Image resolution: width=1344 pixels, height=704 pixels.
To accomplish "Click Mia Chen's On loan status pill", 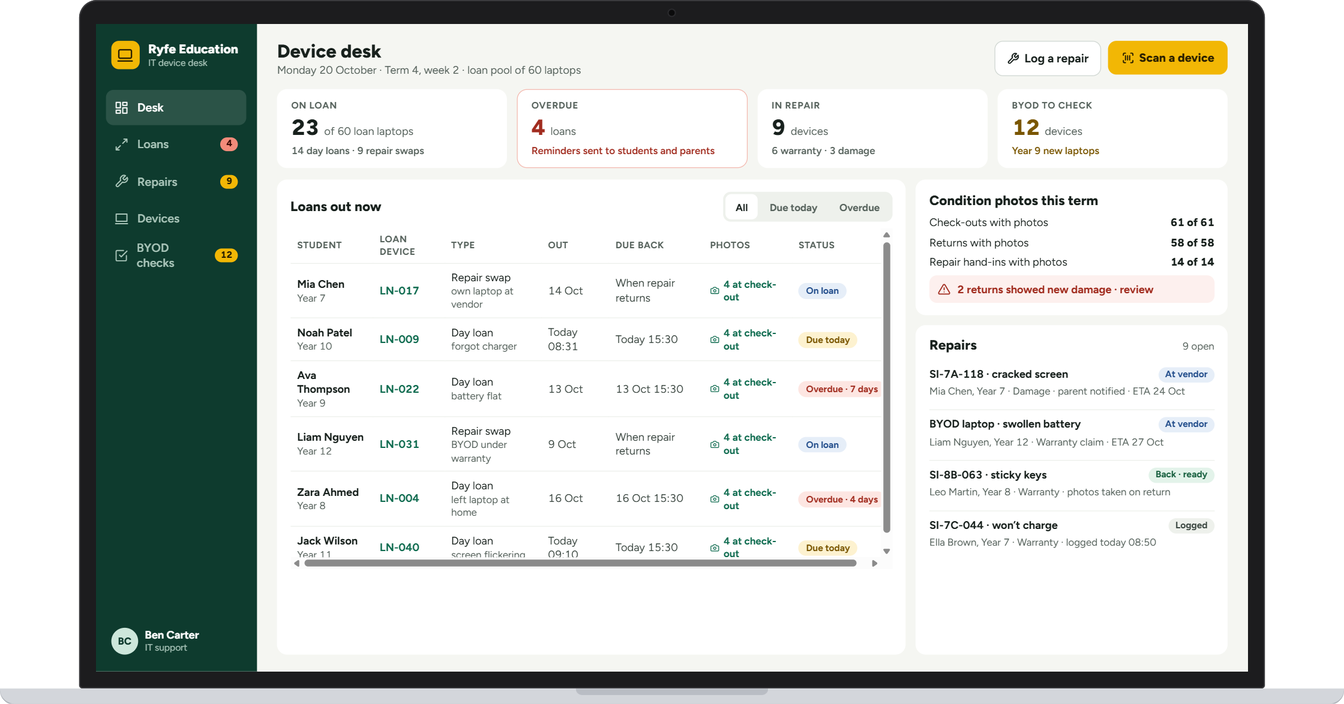I will 822,291.
